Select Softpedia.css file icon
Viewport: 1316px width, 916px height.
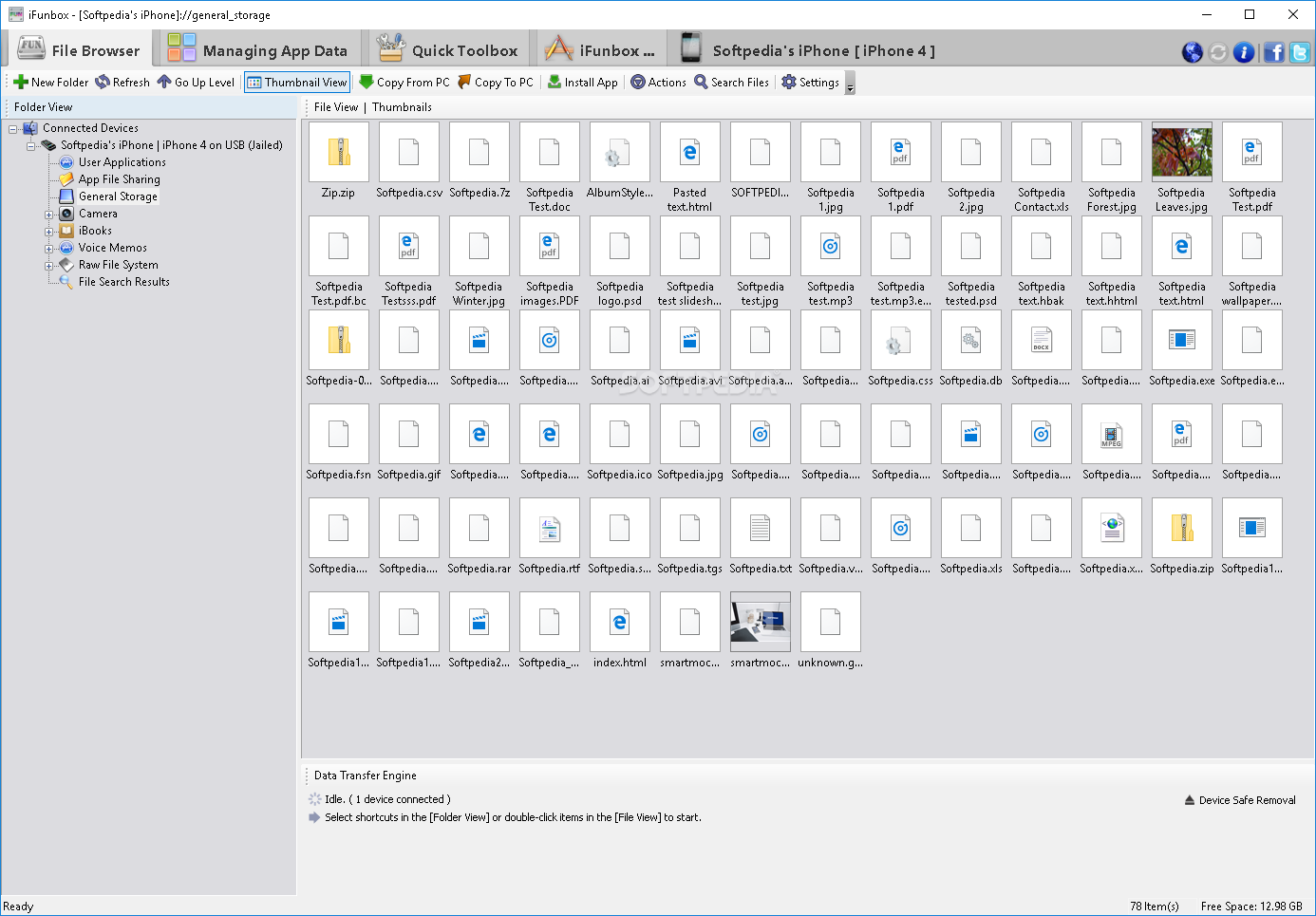[x=901, y=340]
